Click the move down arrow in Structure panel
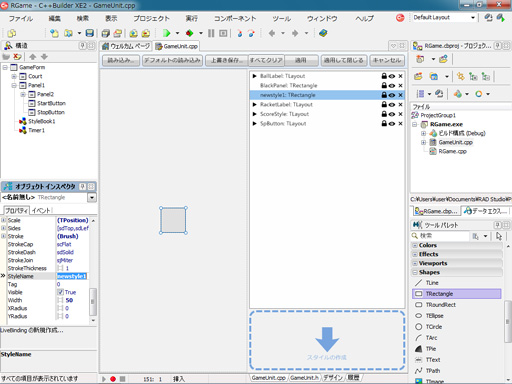 pyautogui.click(x=44, y=57)
